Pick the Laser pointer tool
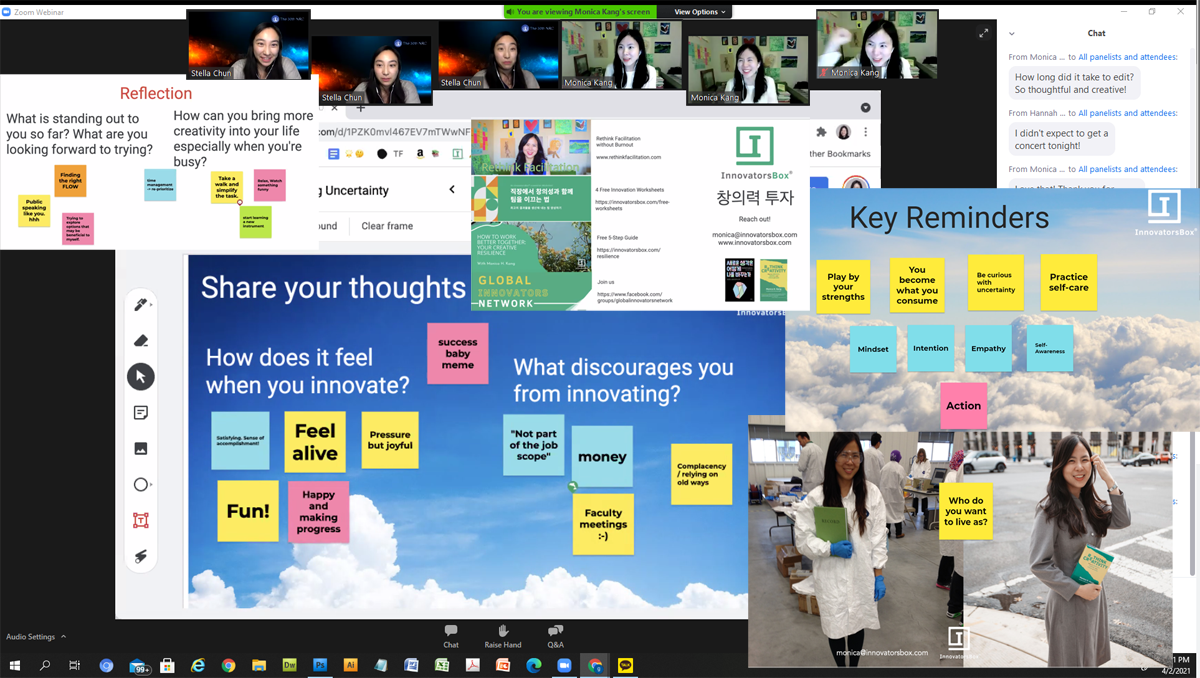1200x678 pixels. [x=141, y=557]
